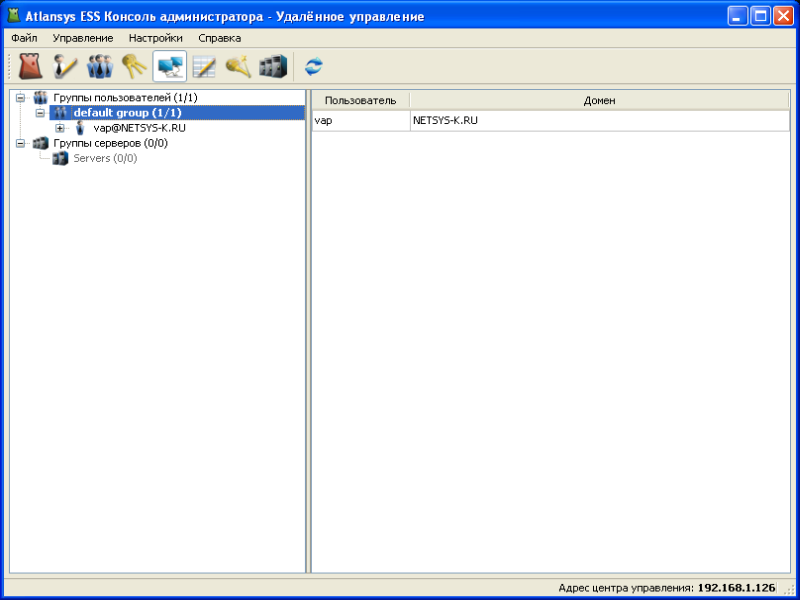800x600 pixels.
Task: Click the key with wand toolbar icon
Action: [238, 66]
